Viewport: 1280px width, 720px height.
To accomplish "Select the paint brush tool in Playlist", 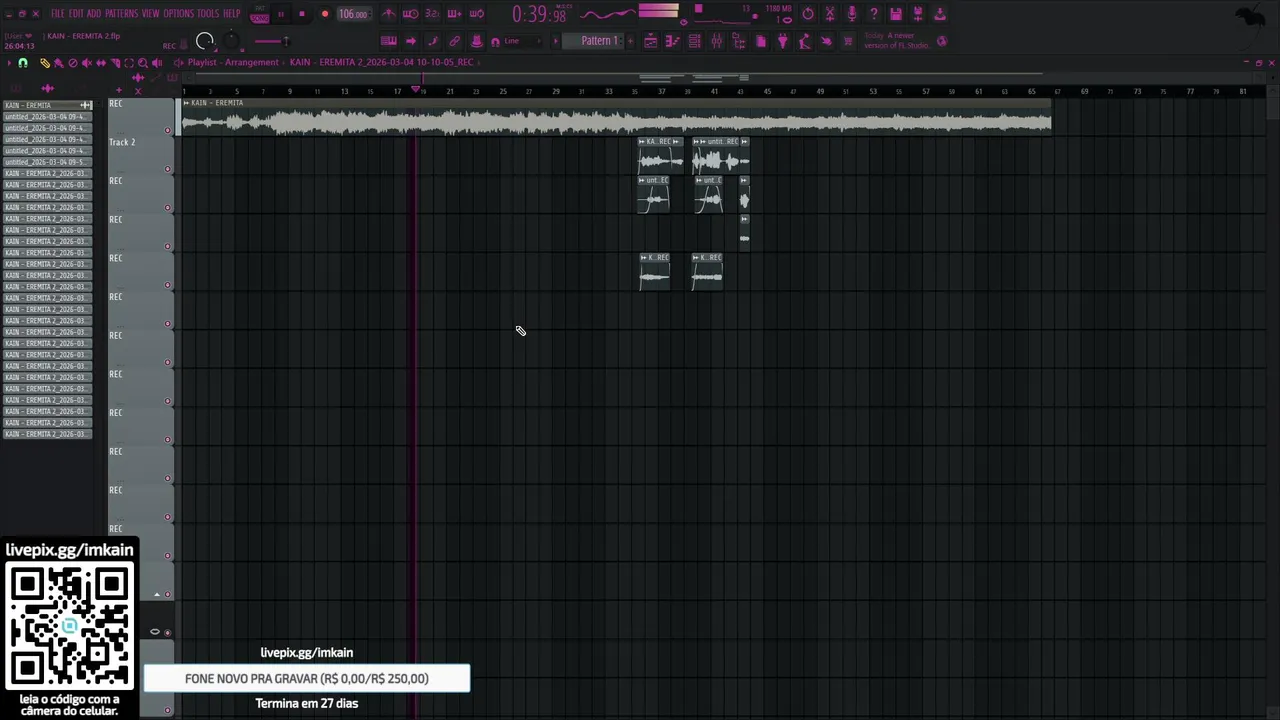I will coord(58,62).
